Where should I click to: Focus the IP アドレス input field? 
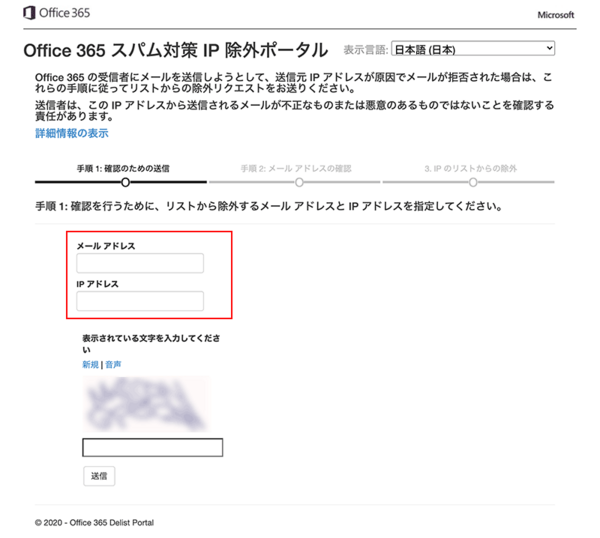point(140,301)
